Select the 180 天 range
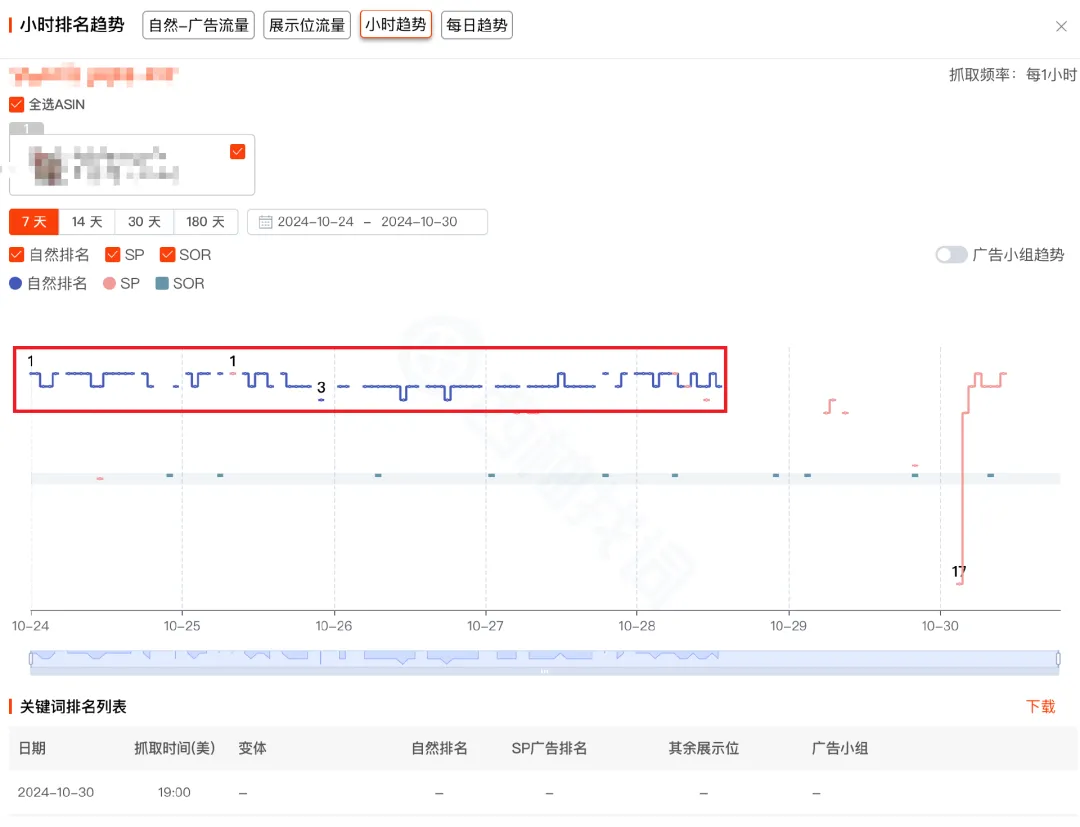The image size is (1080, 827). point(205,222)
